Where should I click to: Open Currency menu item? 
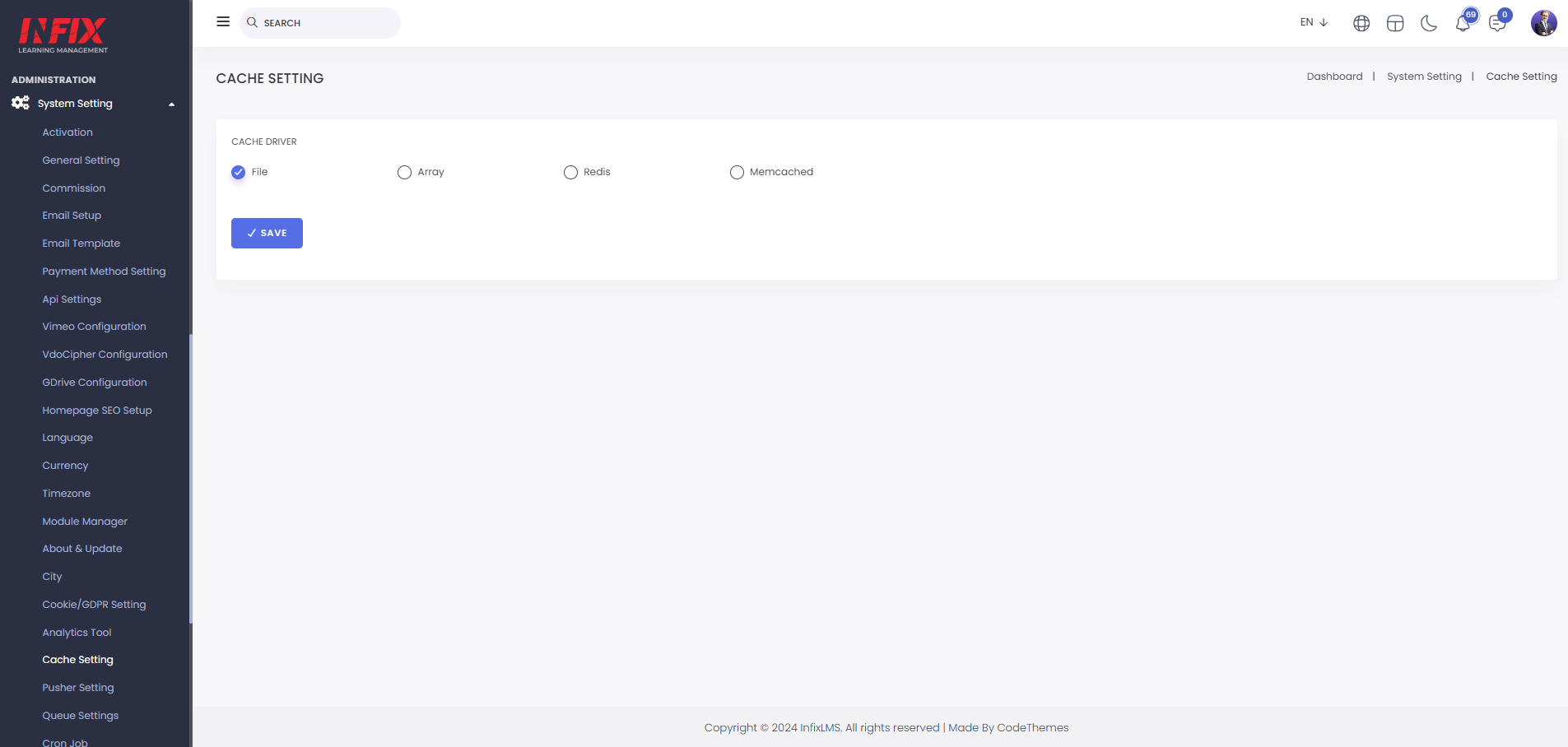(65, 466)
